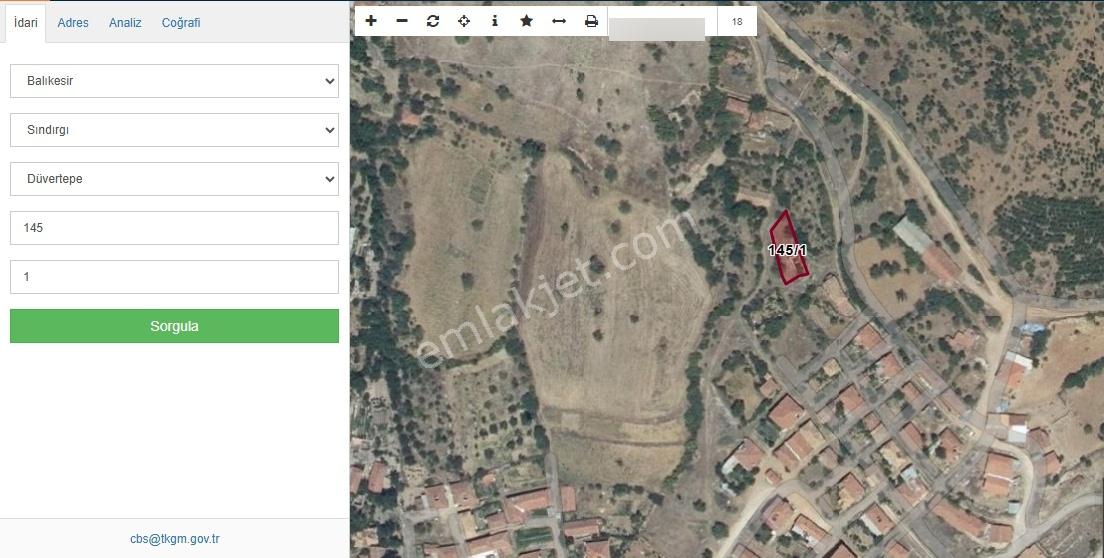This screenshot has height=558, width=1104.
Task: Click the print map icon
Action: [591, 21]
